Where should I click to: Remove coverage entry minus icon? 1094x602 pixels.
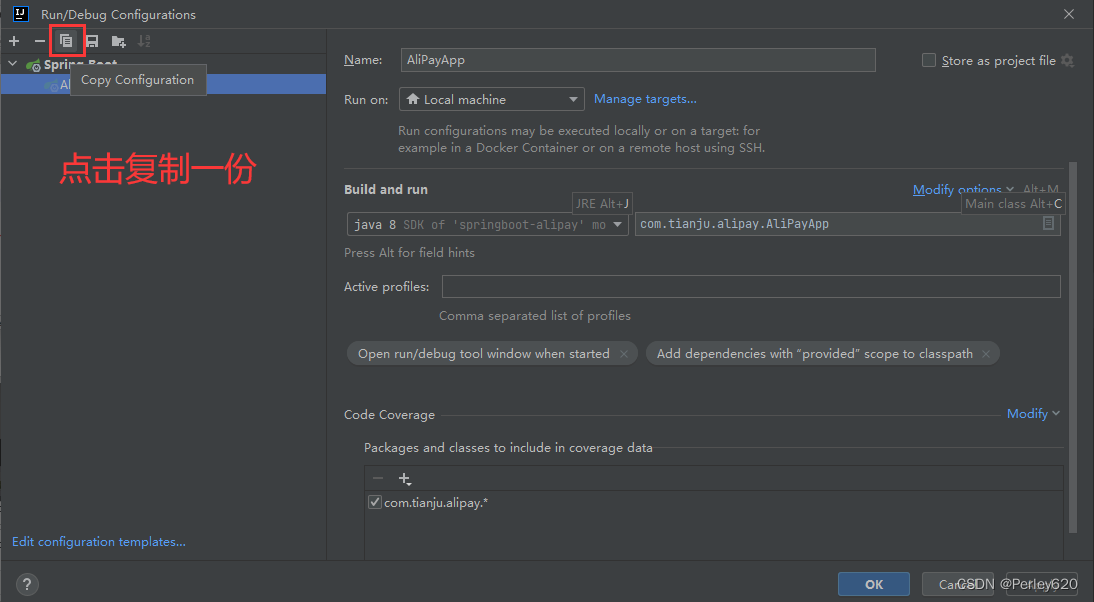(x=377, y=479)
